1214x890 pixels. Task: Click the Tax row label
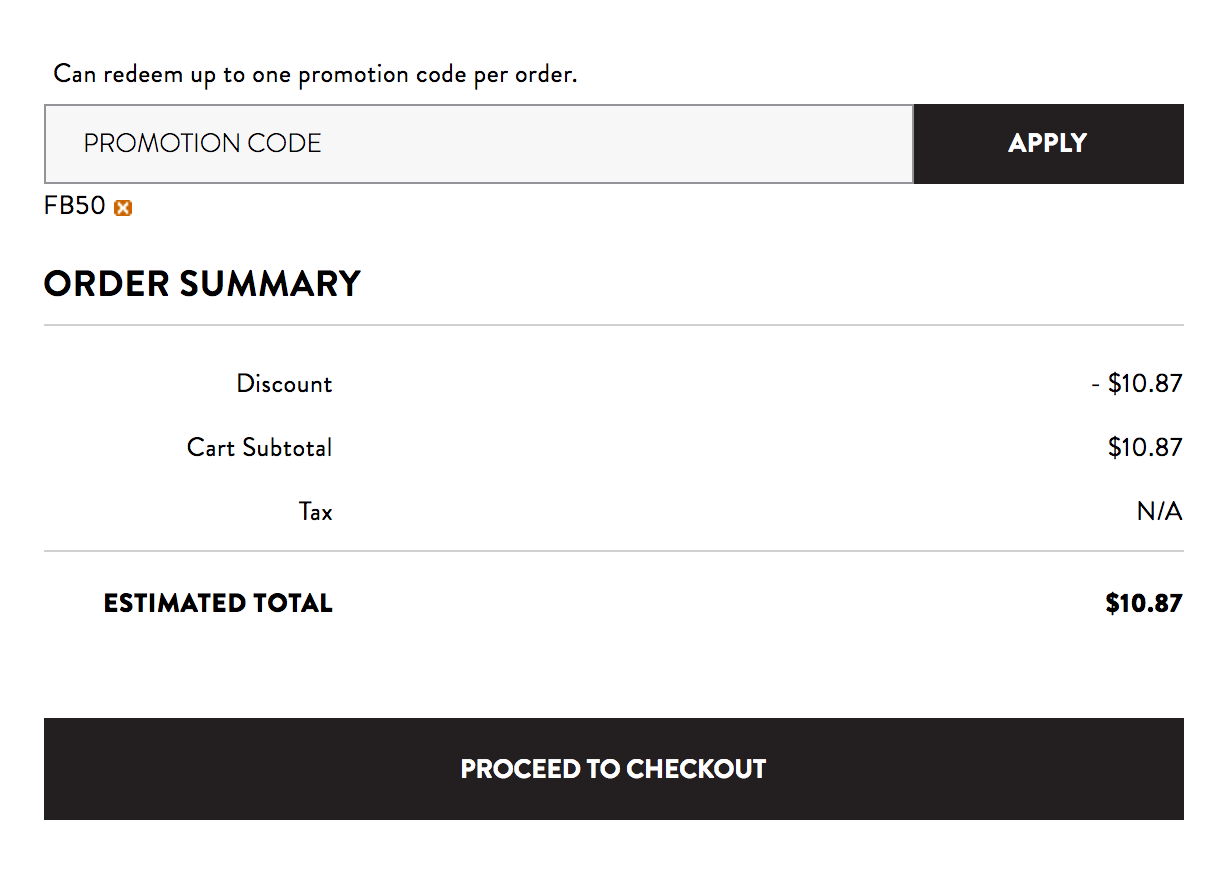click(316, 512)
